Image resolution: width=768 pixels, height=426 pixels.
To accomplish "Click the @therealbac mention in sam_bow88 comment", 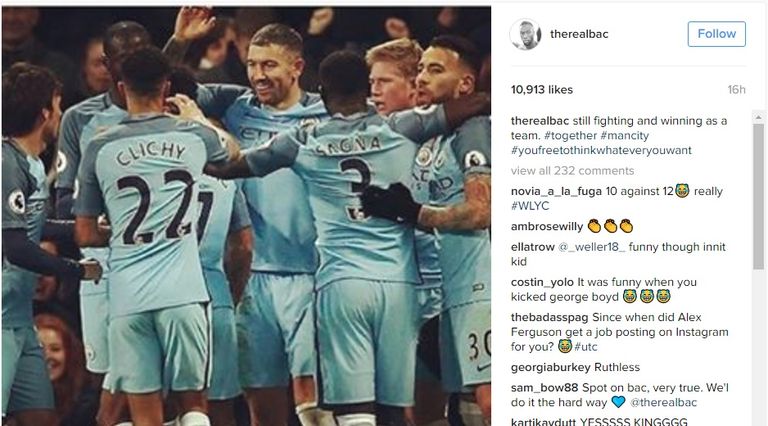I will coord(663,403).
